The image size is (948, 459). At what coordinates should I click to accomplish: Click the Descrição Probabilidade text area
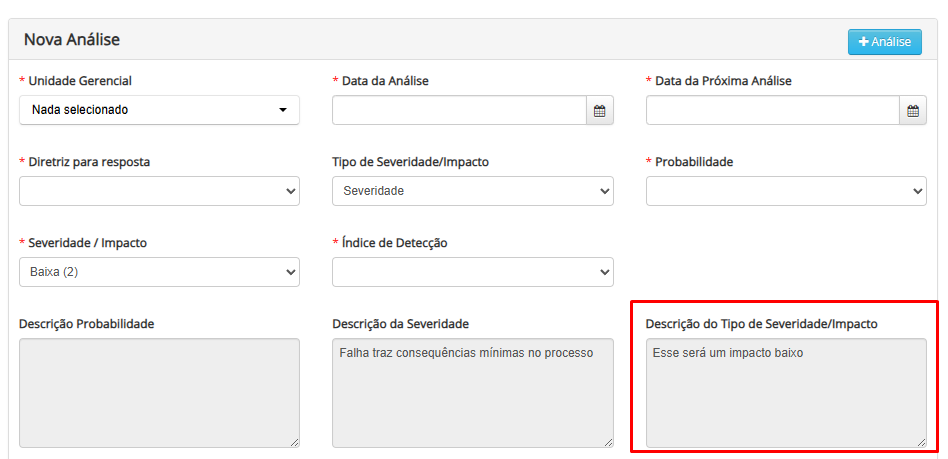tap(159, 392)
